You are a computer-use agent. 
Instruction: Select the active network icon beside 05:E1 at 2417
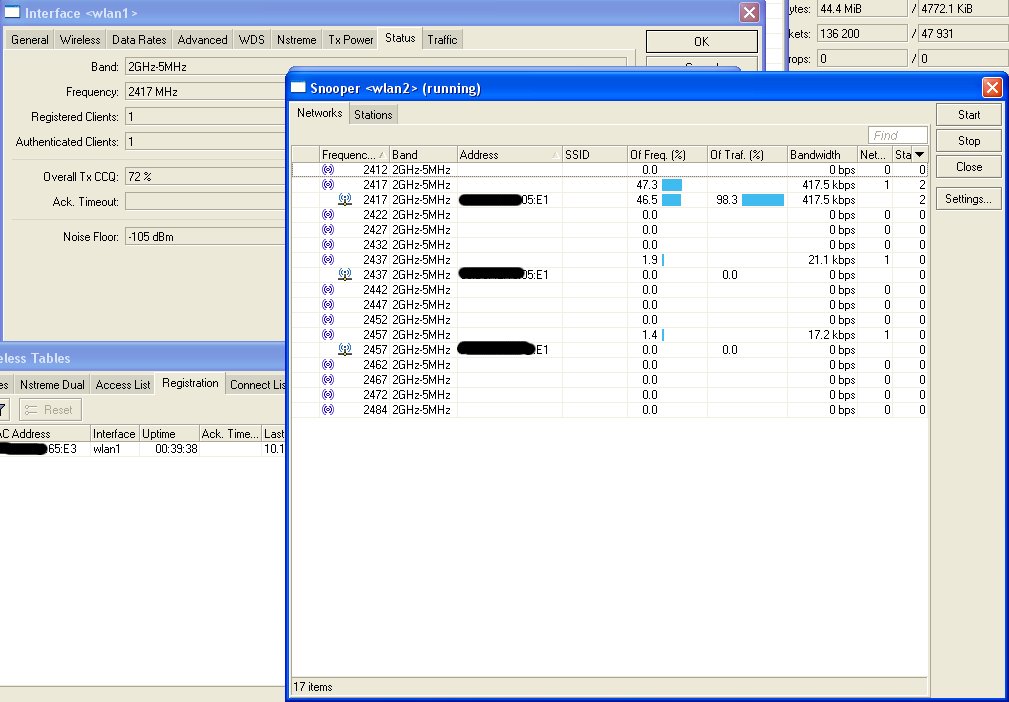tap(344, 199)
